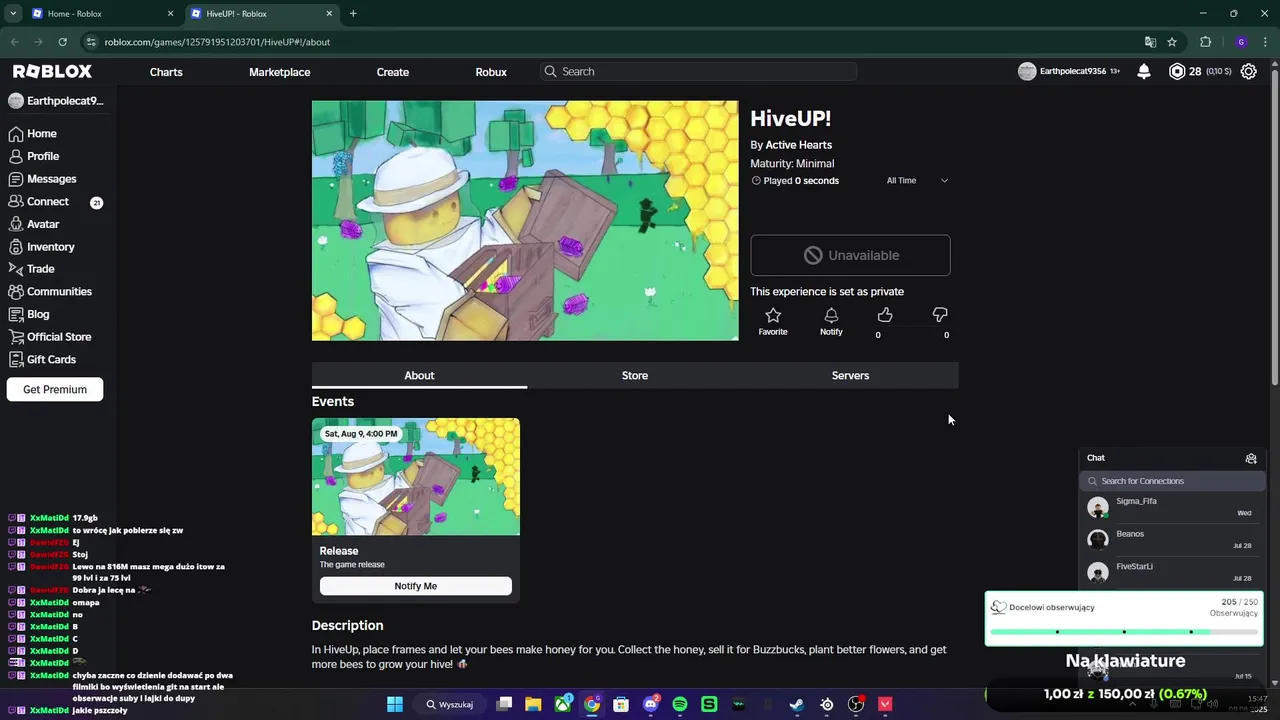1280x720 pixels.
Task: Open Robux in the top navigation
Action: [491, 72]
